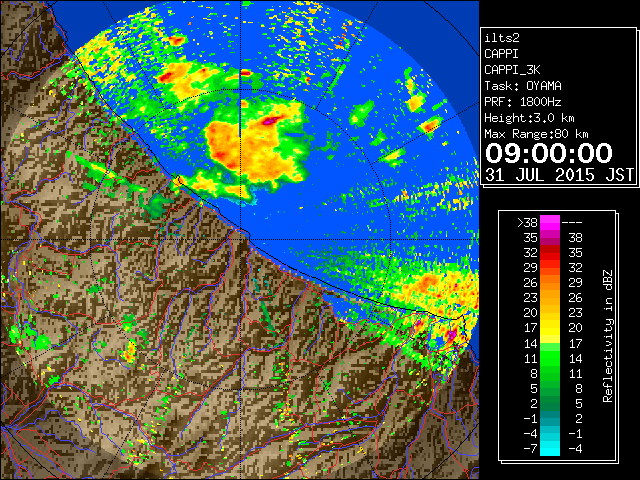
Task: Click the red swatch on the reflectivity scale
Action: (550, 253)
